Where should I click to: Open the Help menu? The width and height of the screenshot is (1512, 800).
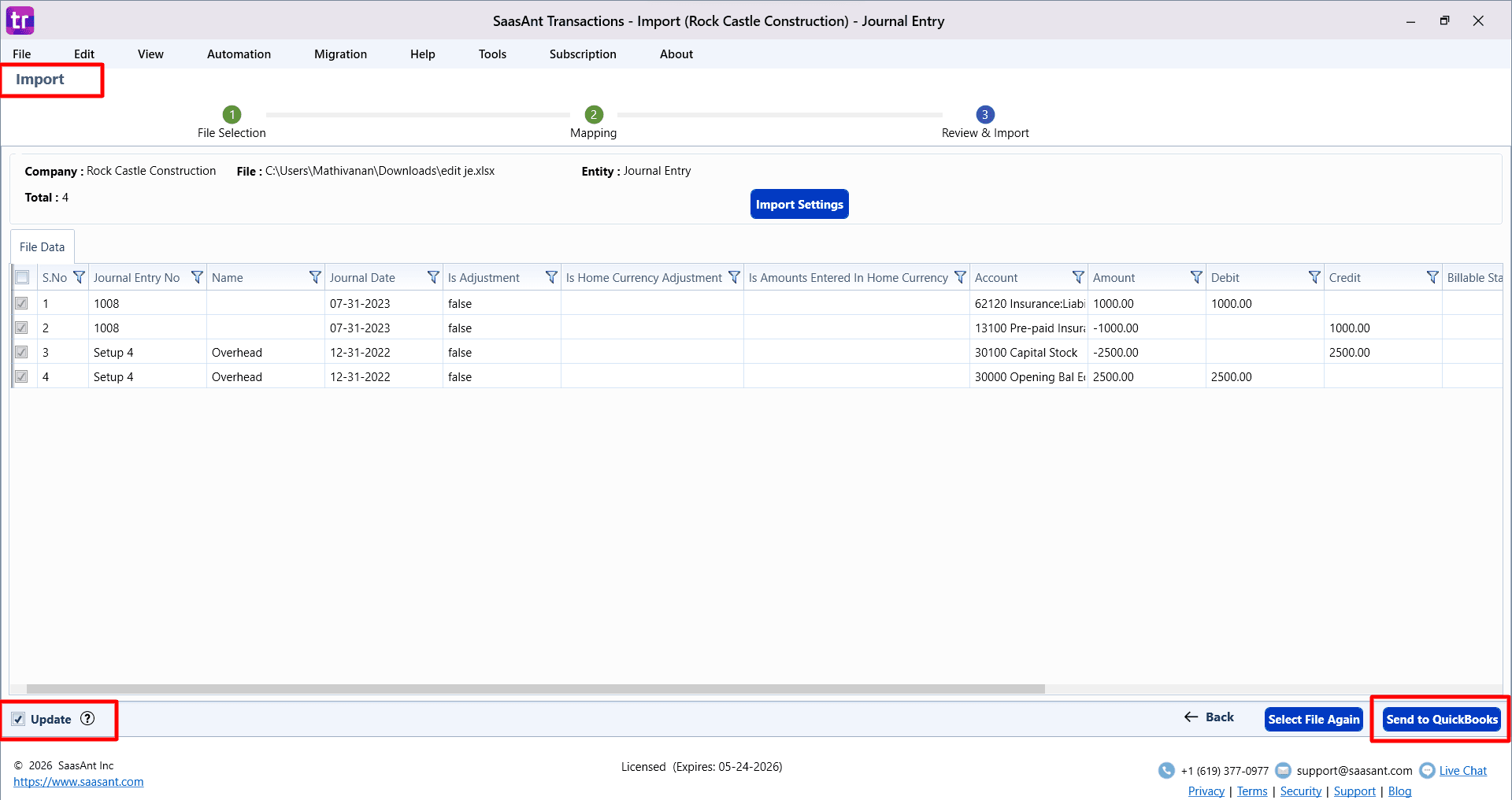(423, 54)
